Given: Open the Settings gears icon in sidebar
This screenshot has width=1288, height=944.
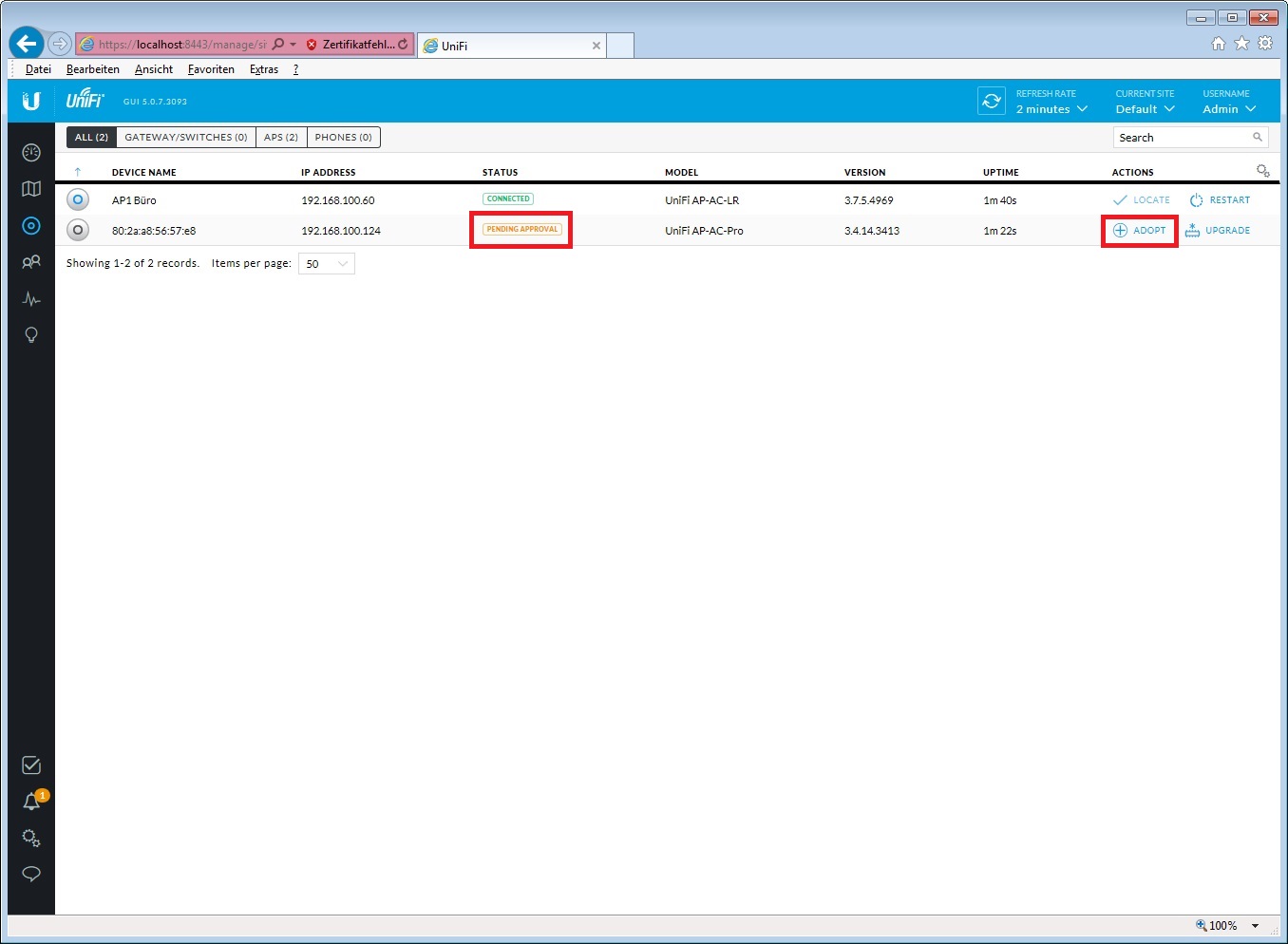Looking at the screenshot, I should 31,838.
